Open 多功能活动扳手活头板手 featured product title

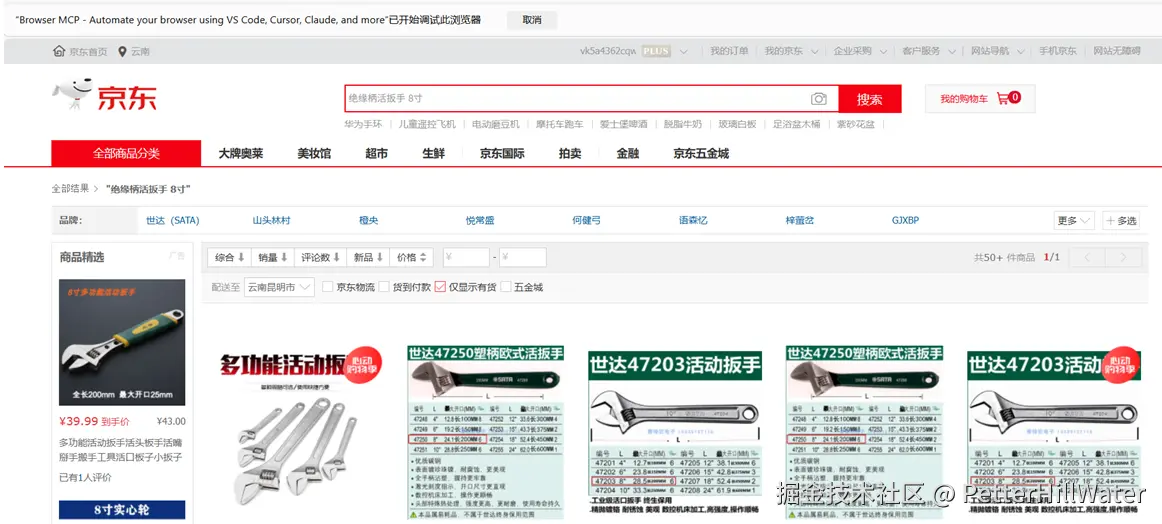click(x=121, y=449)
